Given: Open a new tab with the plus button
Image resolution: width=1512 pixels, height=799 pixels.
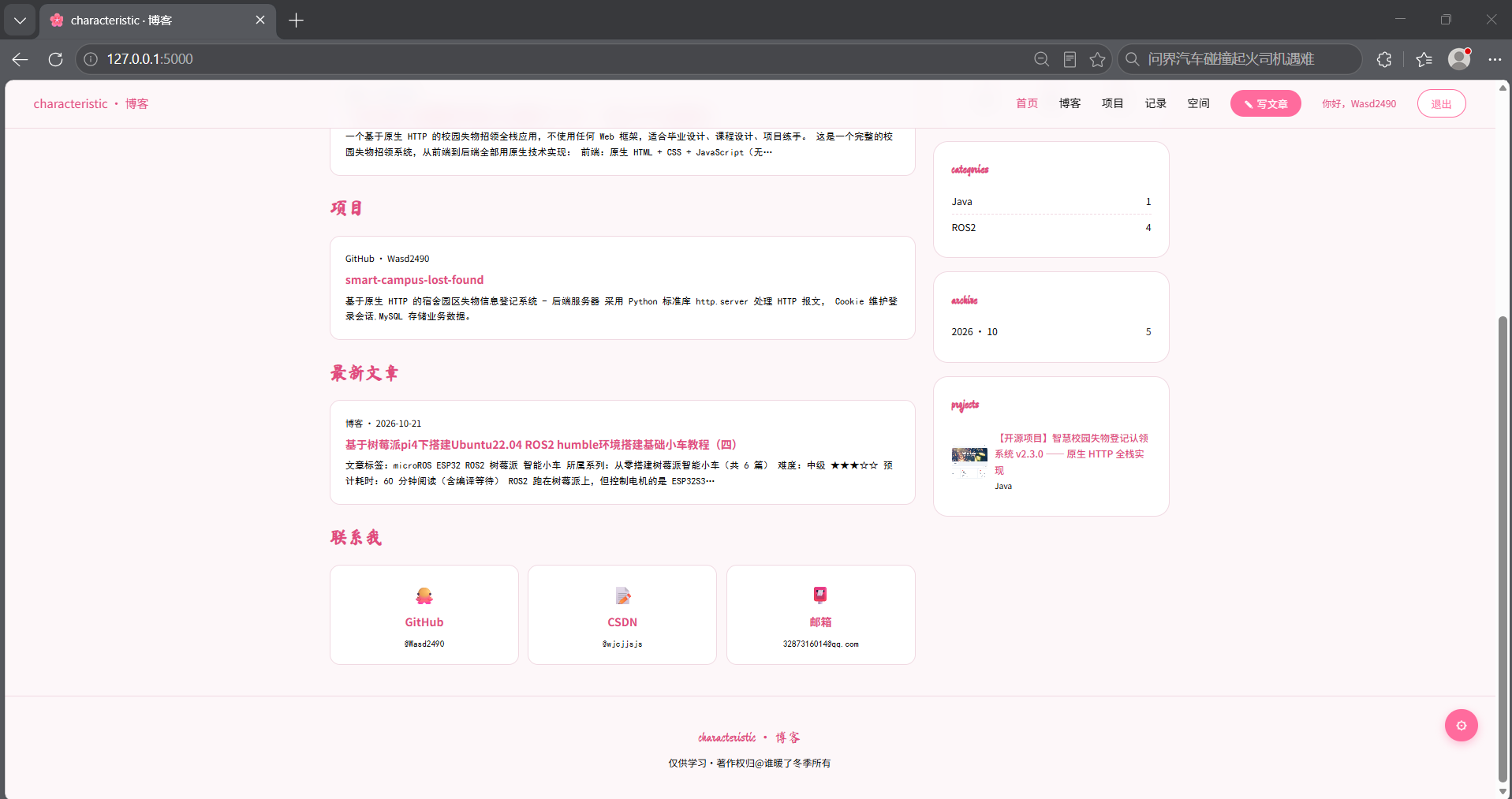Looking at the screenshot, I should click(x=296, y=21).
